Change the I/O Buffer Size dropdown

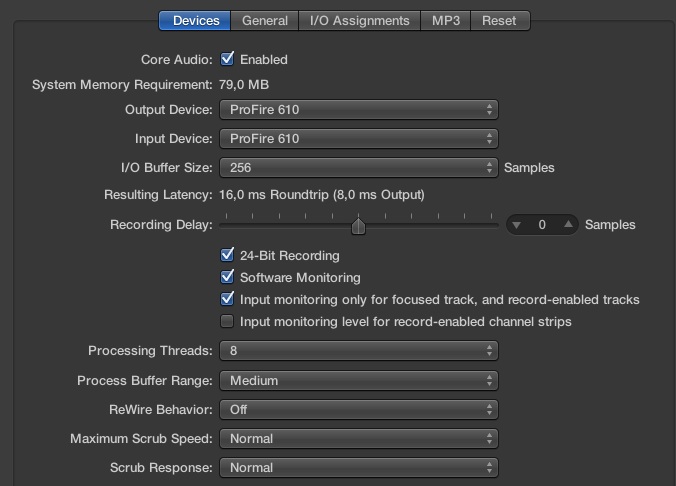click(x=358, y=167)
